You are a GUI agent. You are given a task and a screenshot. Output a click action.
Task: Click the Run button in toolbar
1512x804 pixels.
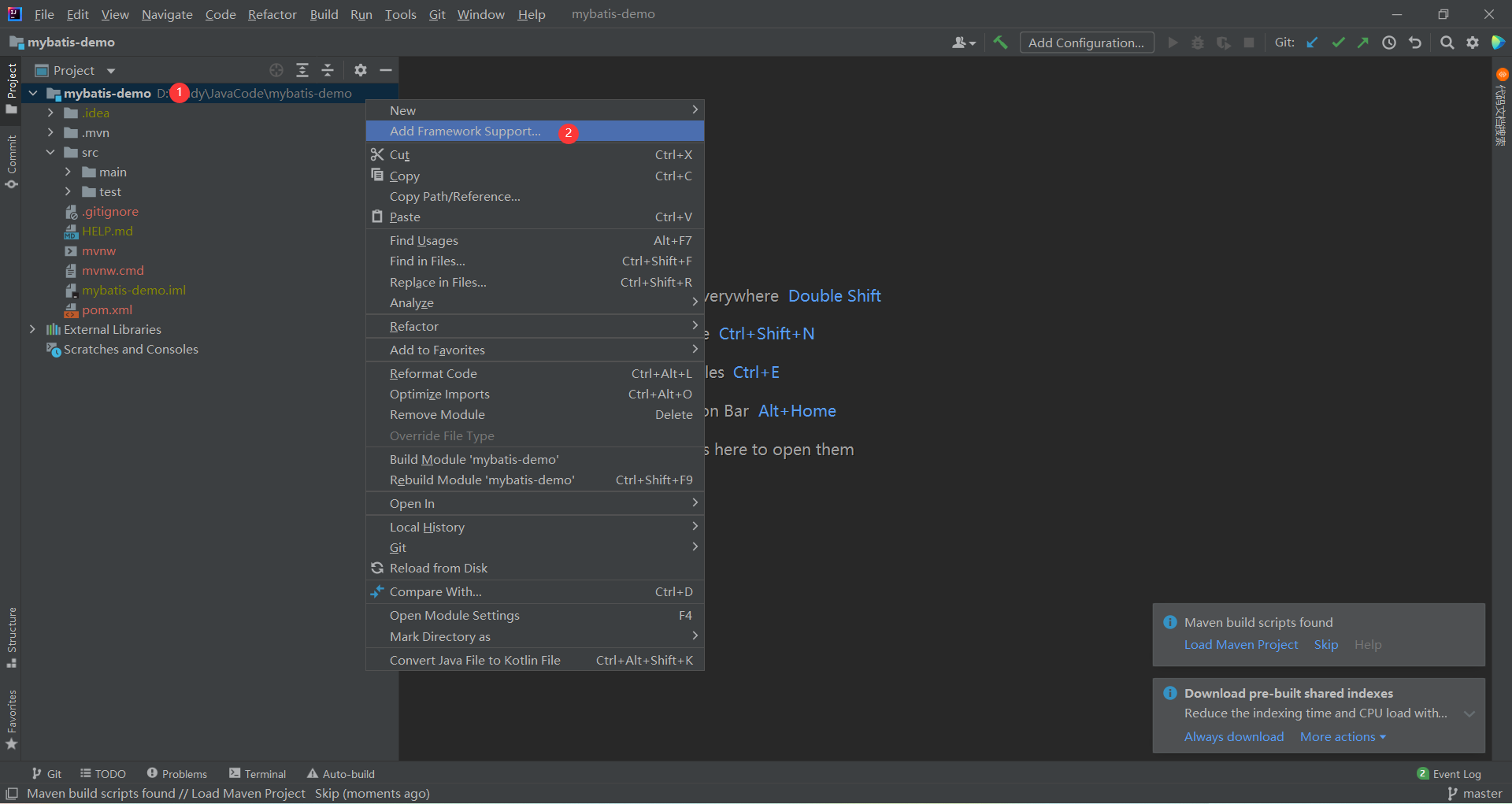pyautogui.click(x=1173, y=43)
